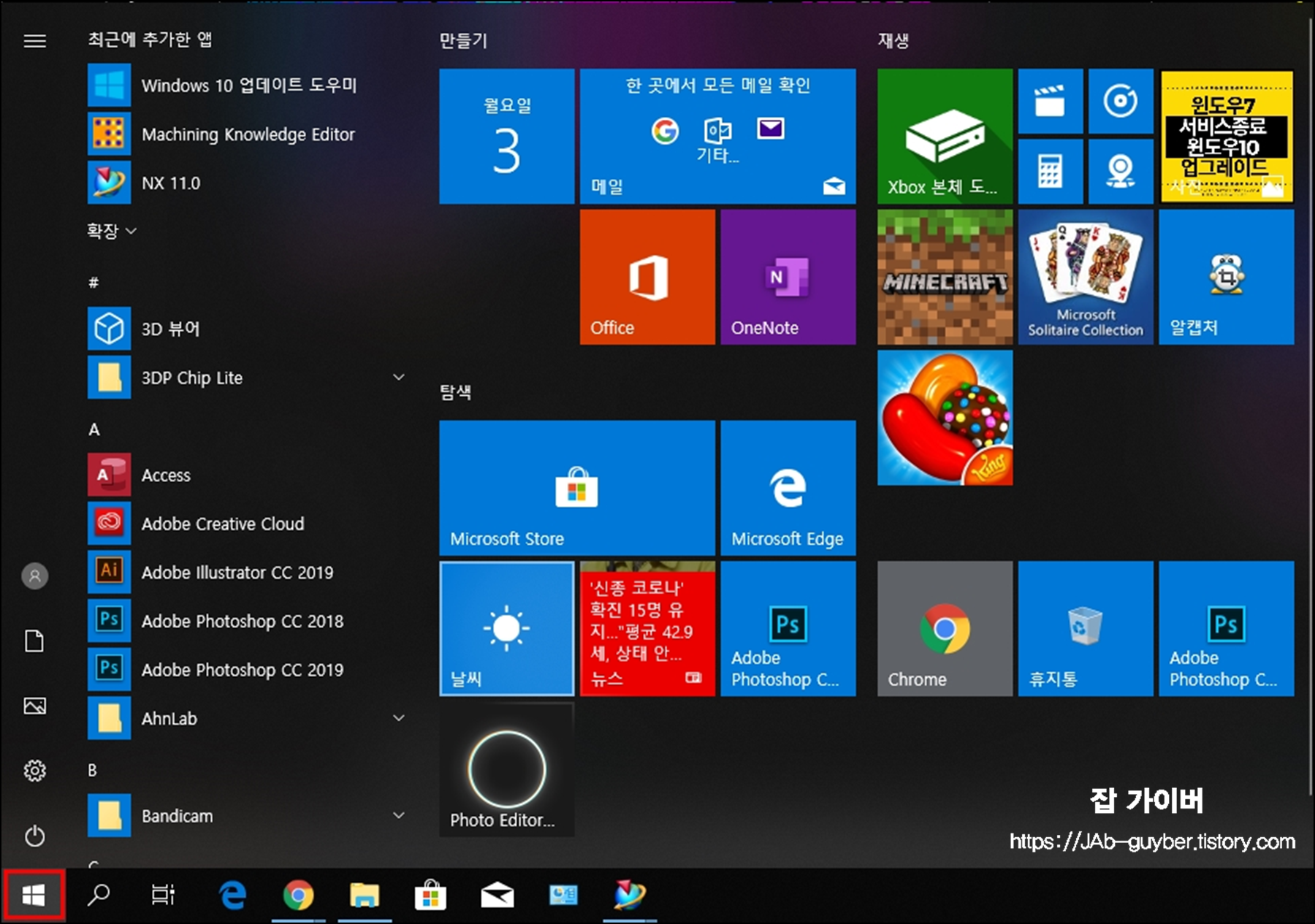
Task: Click the 만들기 tile group title
Action: click(x=463, y=41)
